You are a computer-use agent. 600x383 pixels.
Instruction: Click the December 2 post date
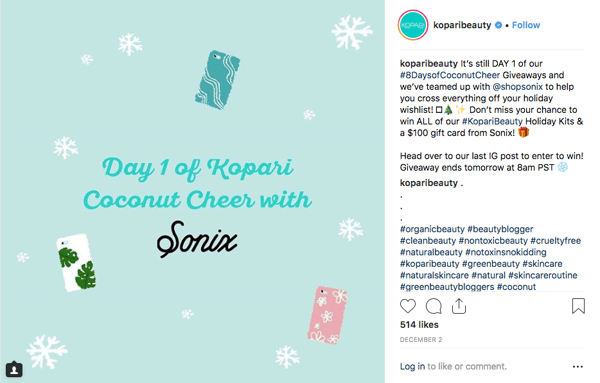tap(421, 339)
